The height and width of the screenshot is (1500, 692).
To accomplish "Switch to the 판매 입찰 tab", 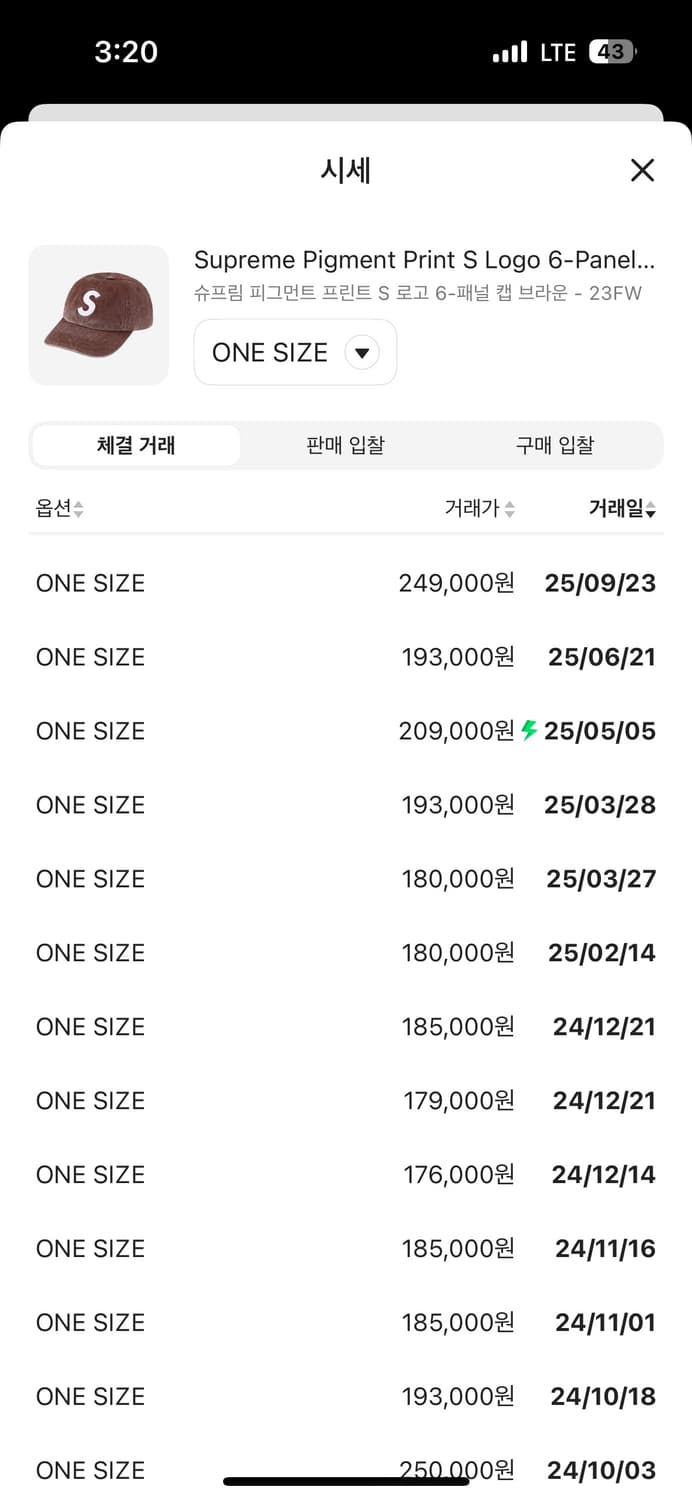I will [x=345, y=445].
